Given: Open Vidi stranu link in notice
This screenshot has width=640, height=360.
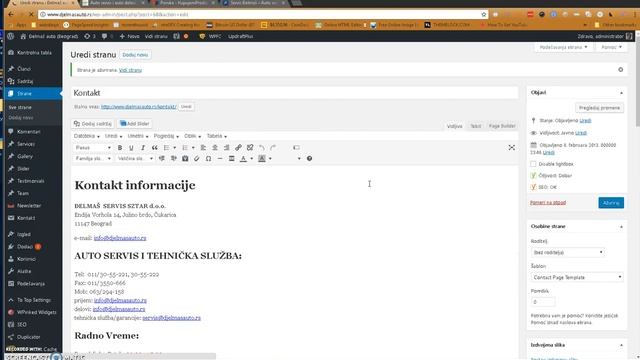Looking at the screenshot, I should pos(130,70).
